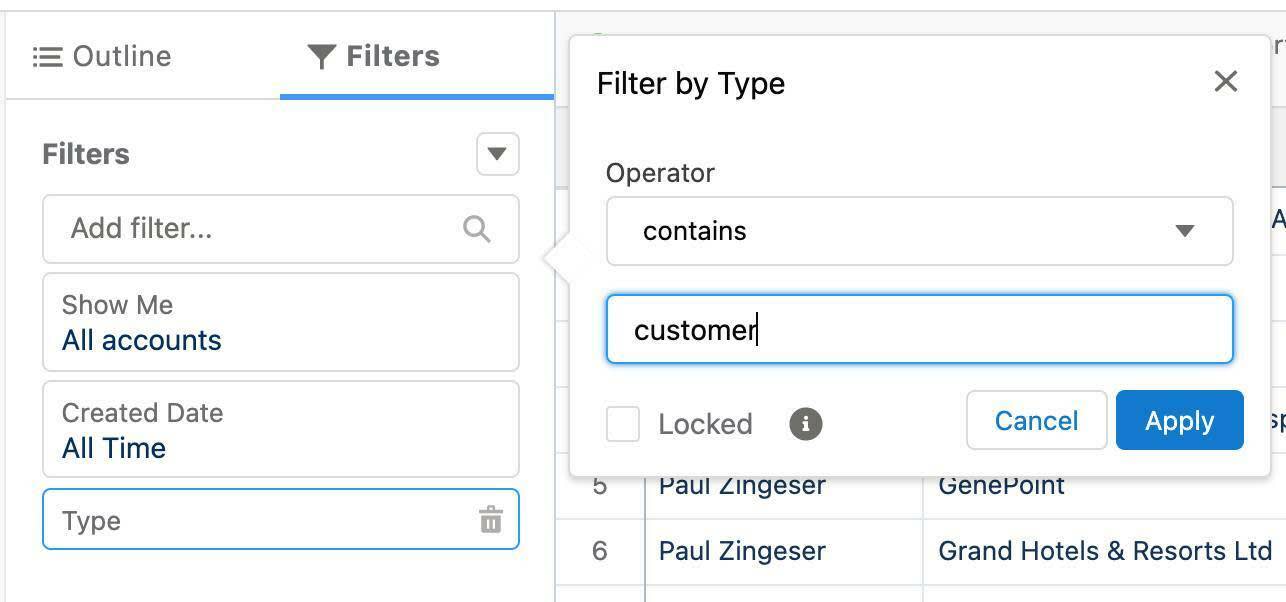Close the Filter by Type dialog with the X
The height and width of the screenshot is (602, 1286).
1227,81
